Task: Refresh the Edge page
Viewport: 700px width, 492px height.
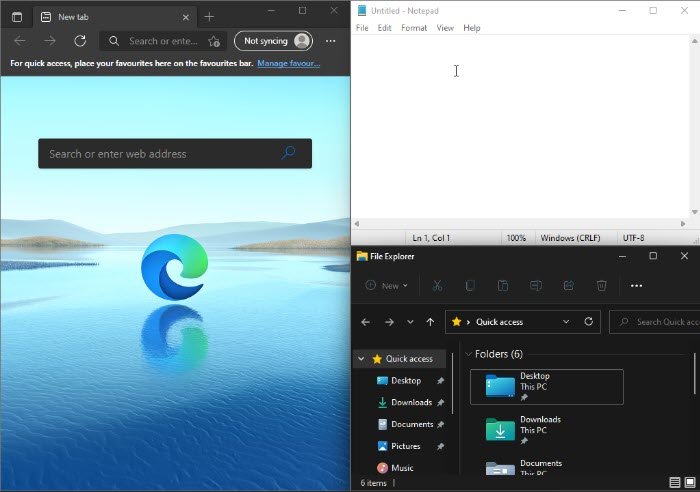Action: (x=80, y=41)
